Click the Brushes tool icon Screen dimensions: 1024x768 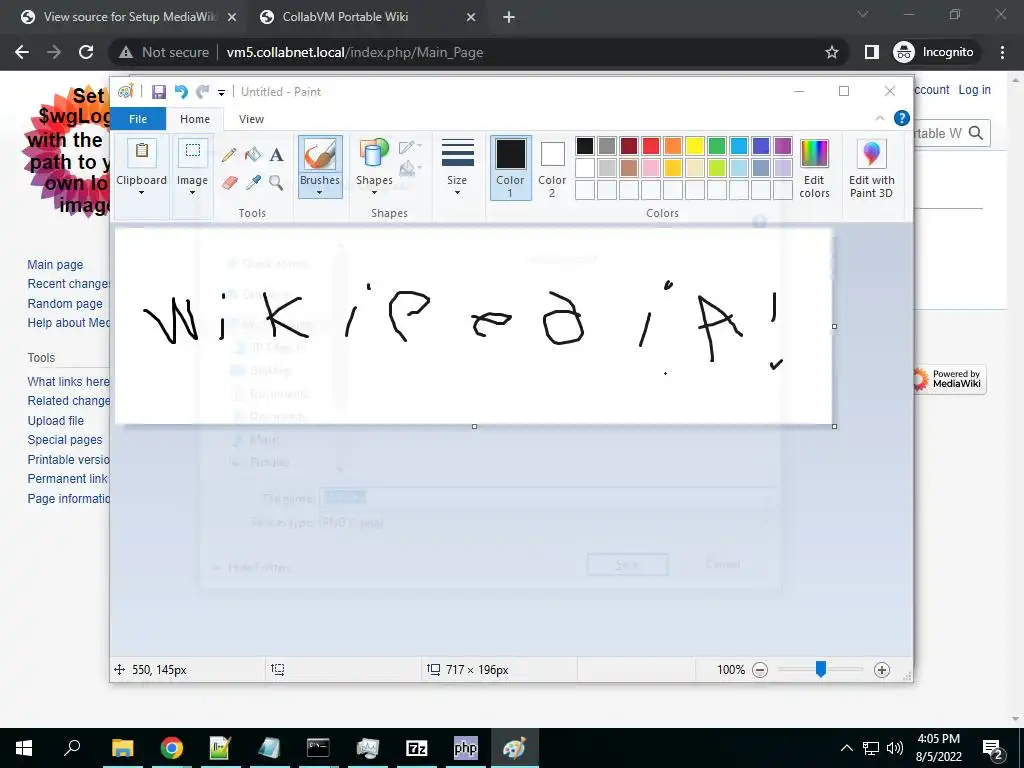click(x=320, y=155)
